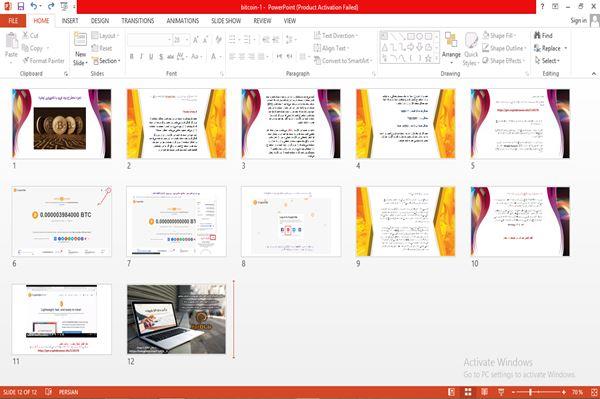
Task: Click the zoom in plus button
Action: pyautogui.click(x=564, y=392)
